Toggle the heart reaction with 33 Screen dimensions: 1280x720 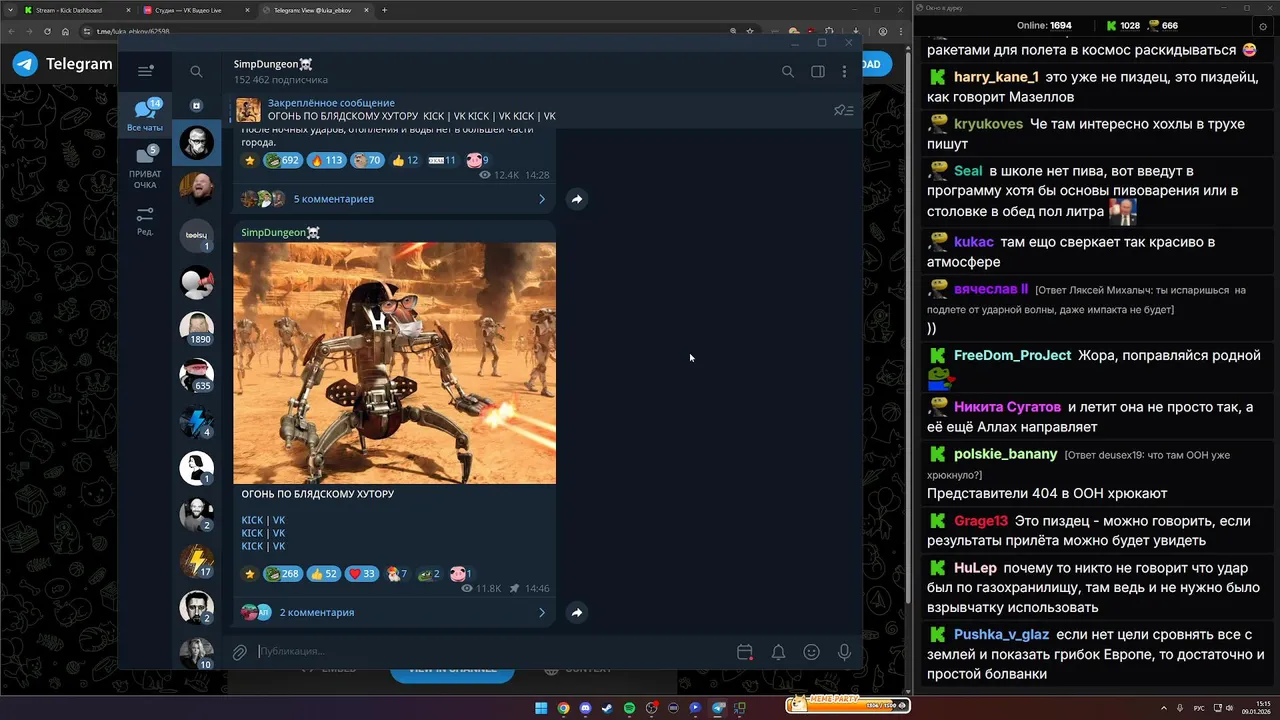click(361, 574)
